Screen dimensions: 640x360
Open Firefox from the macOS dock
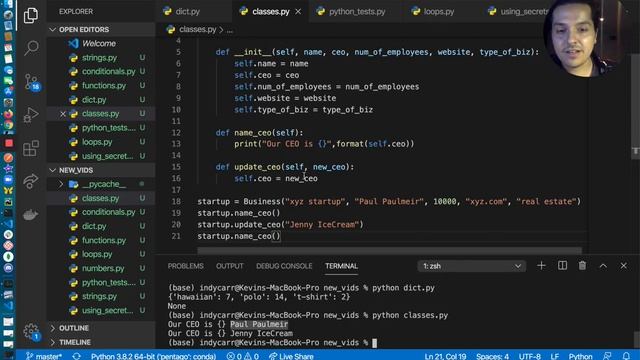tap(8, 113)
